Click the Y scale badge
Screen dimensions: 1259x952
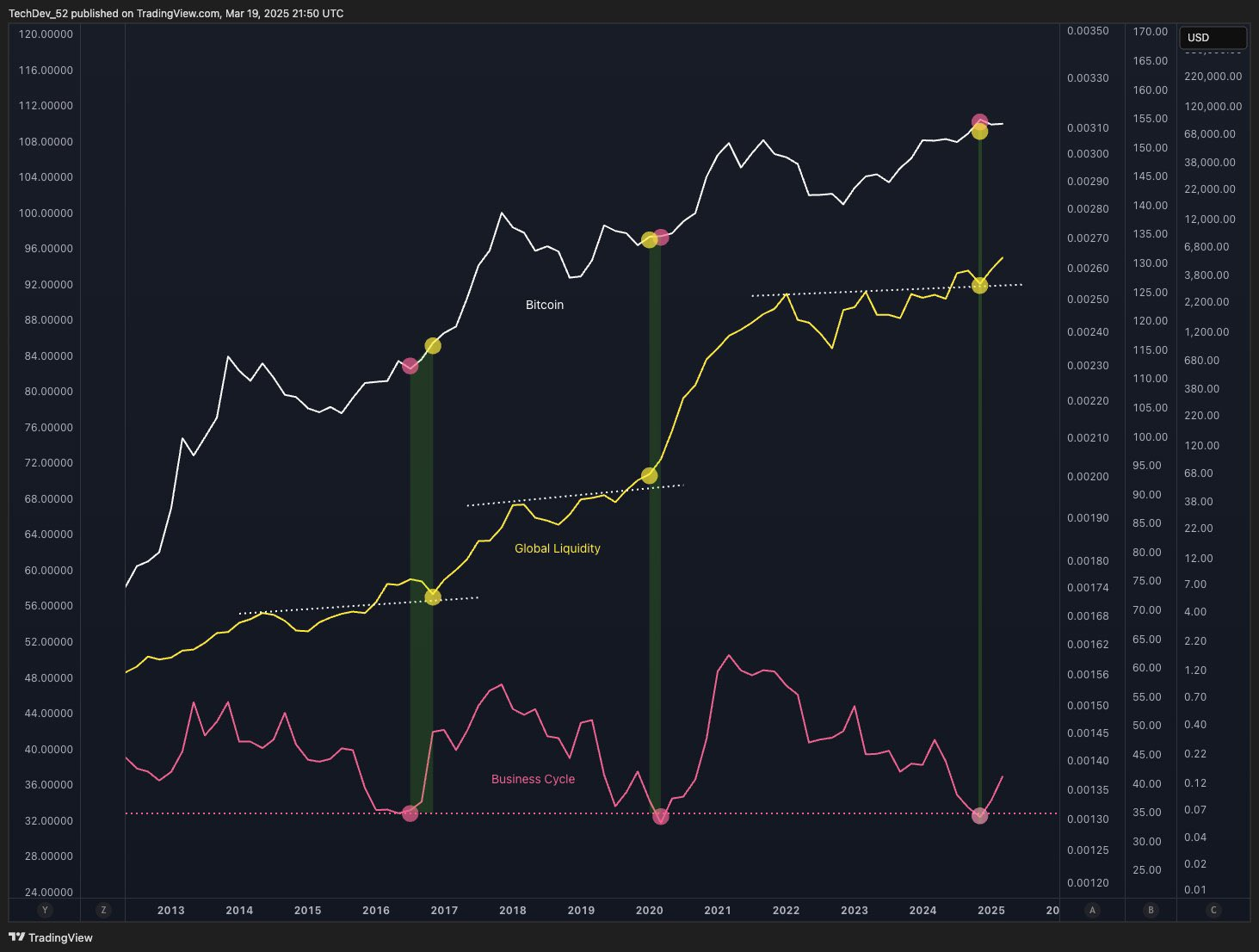point(45,910)
